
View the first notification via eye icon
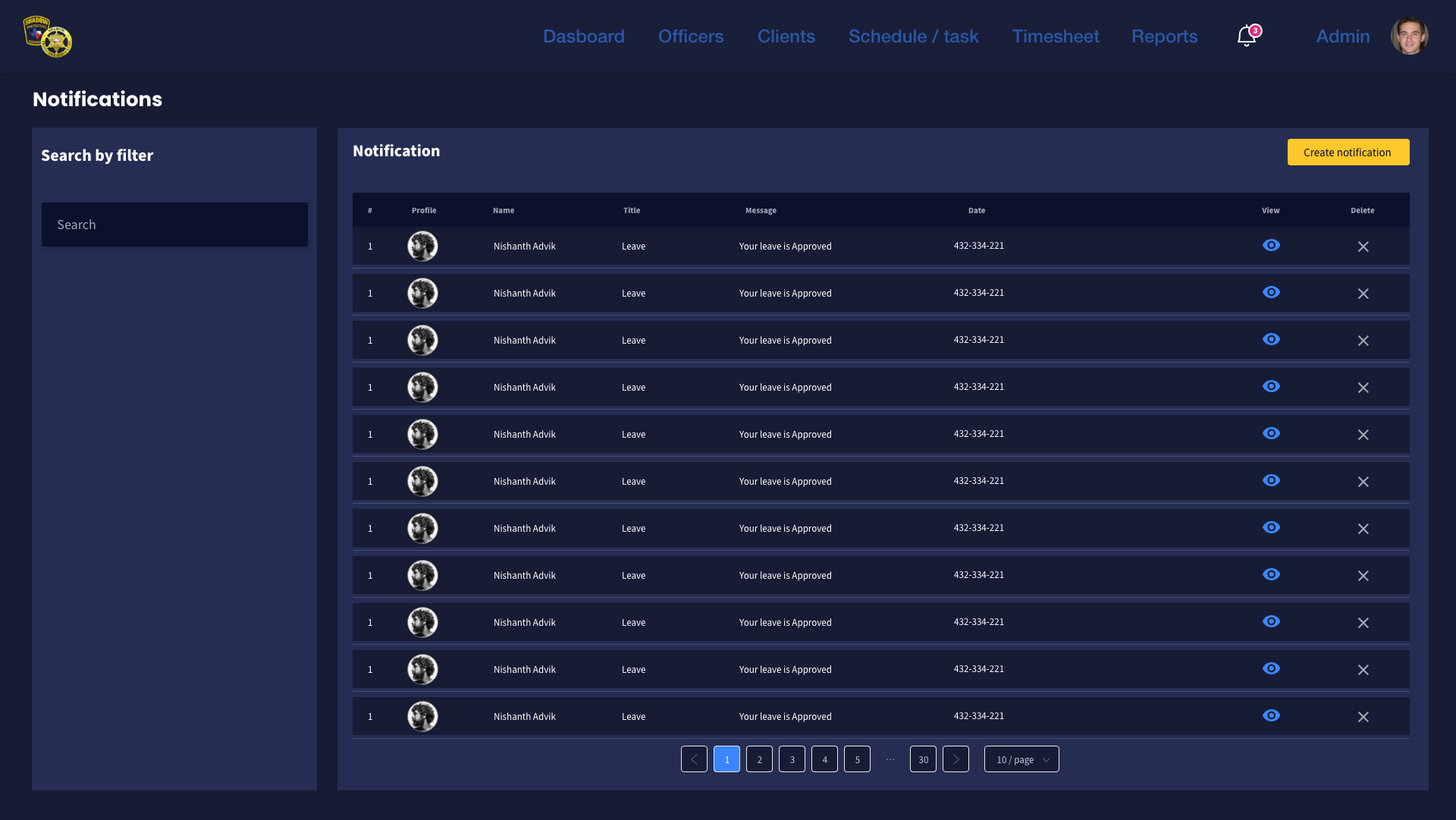coord(1271,245)
